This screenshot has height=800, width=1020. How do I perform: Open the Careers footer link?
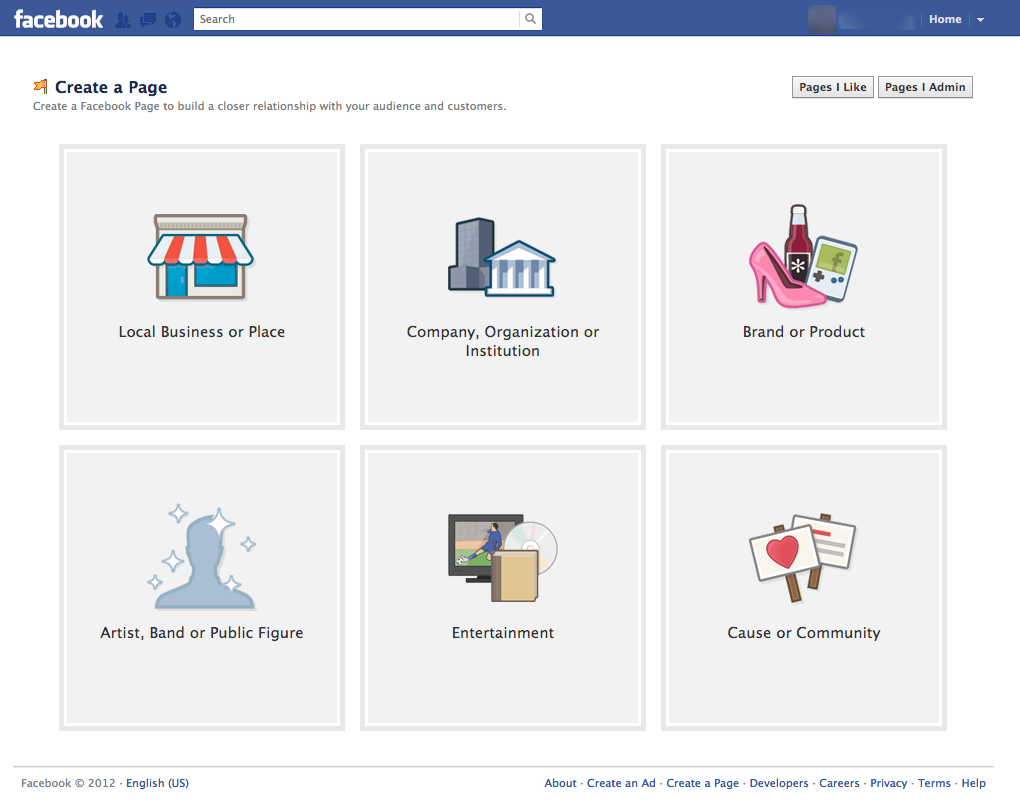click(x=839, y=783)
